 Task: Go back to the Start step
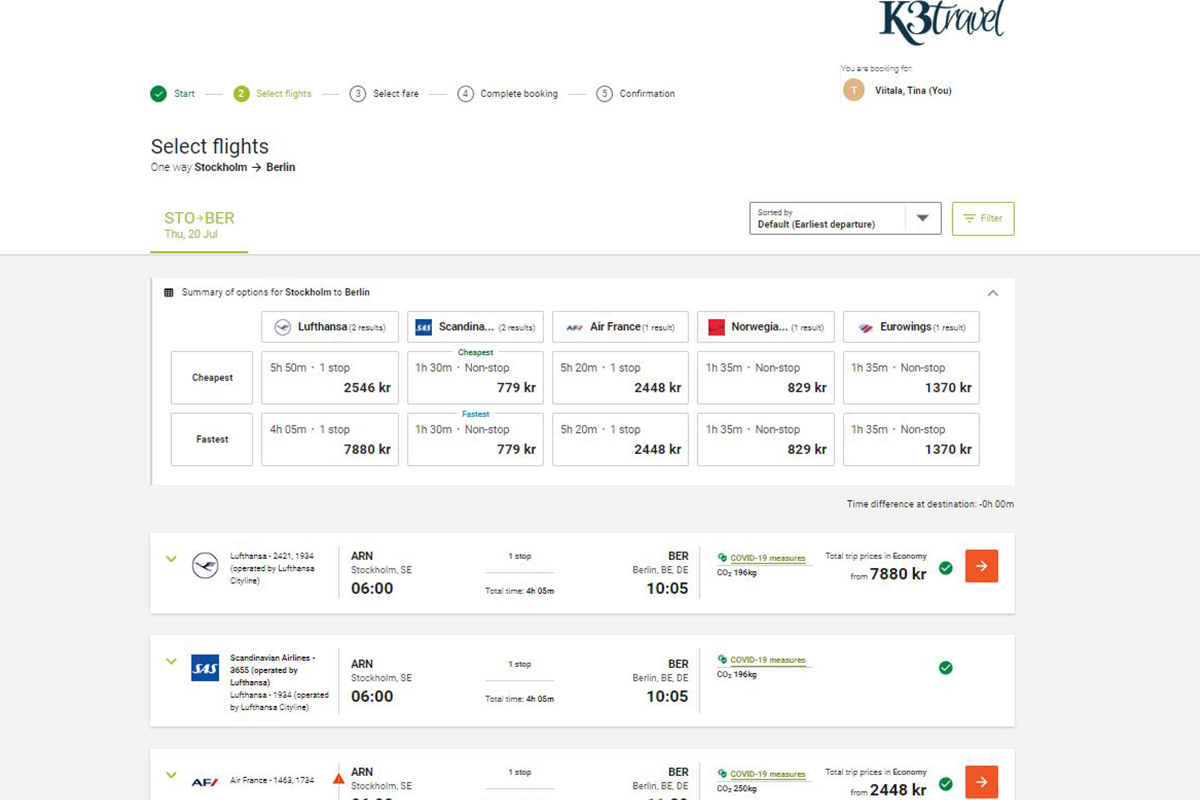pyautogui.click(x=173, y=94)
